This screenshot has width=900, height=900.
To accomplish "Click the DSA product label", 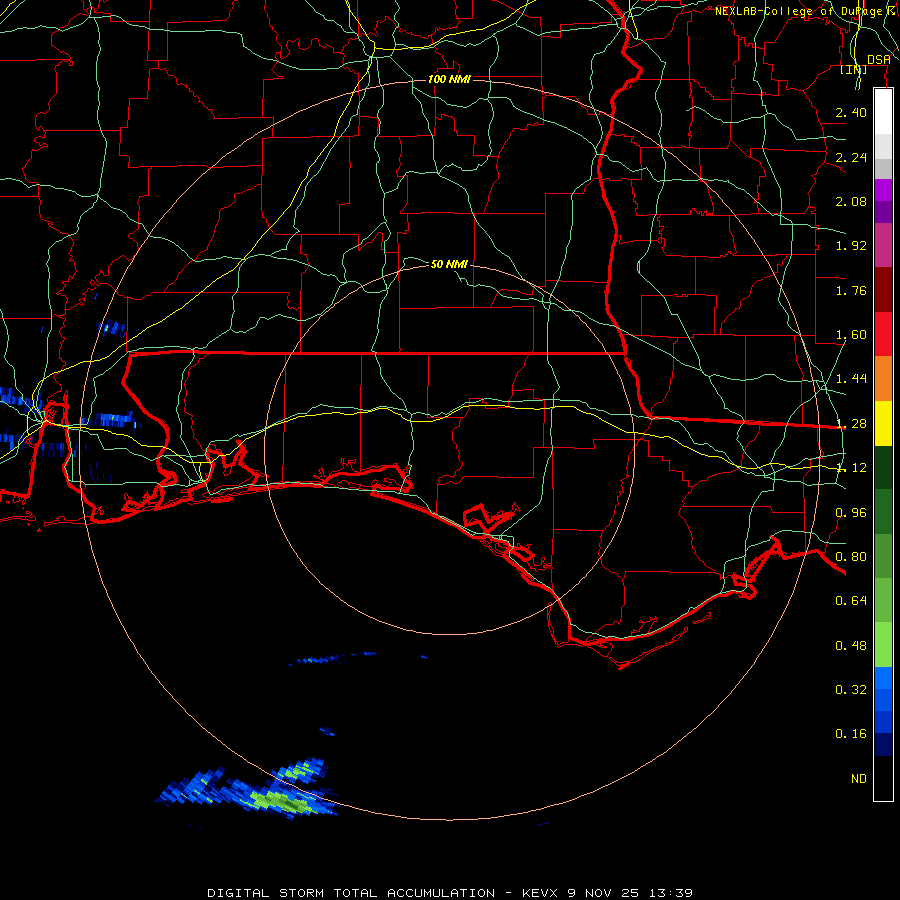I will click(879, 60).
